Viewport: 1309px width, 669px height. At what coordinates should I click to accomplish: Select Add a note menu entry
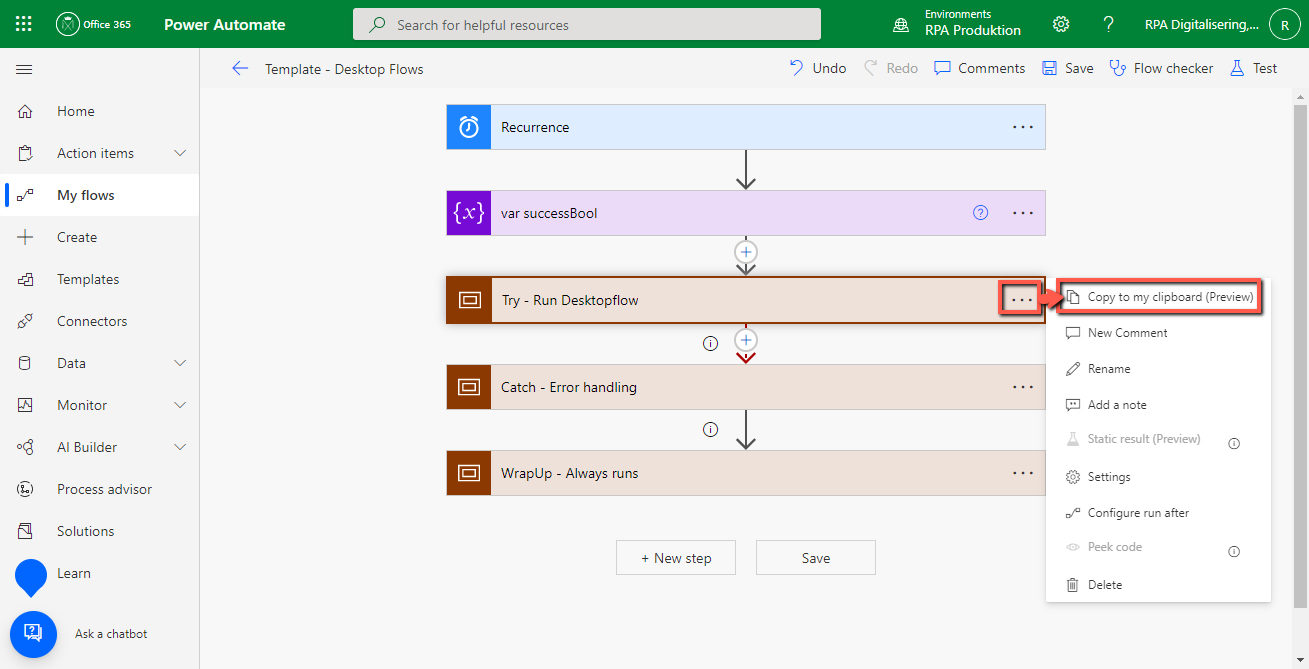pyautogui.click(x=1158, y=405)
